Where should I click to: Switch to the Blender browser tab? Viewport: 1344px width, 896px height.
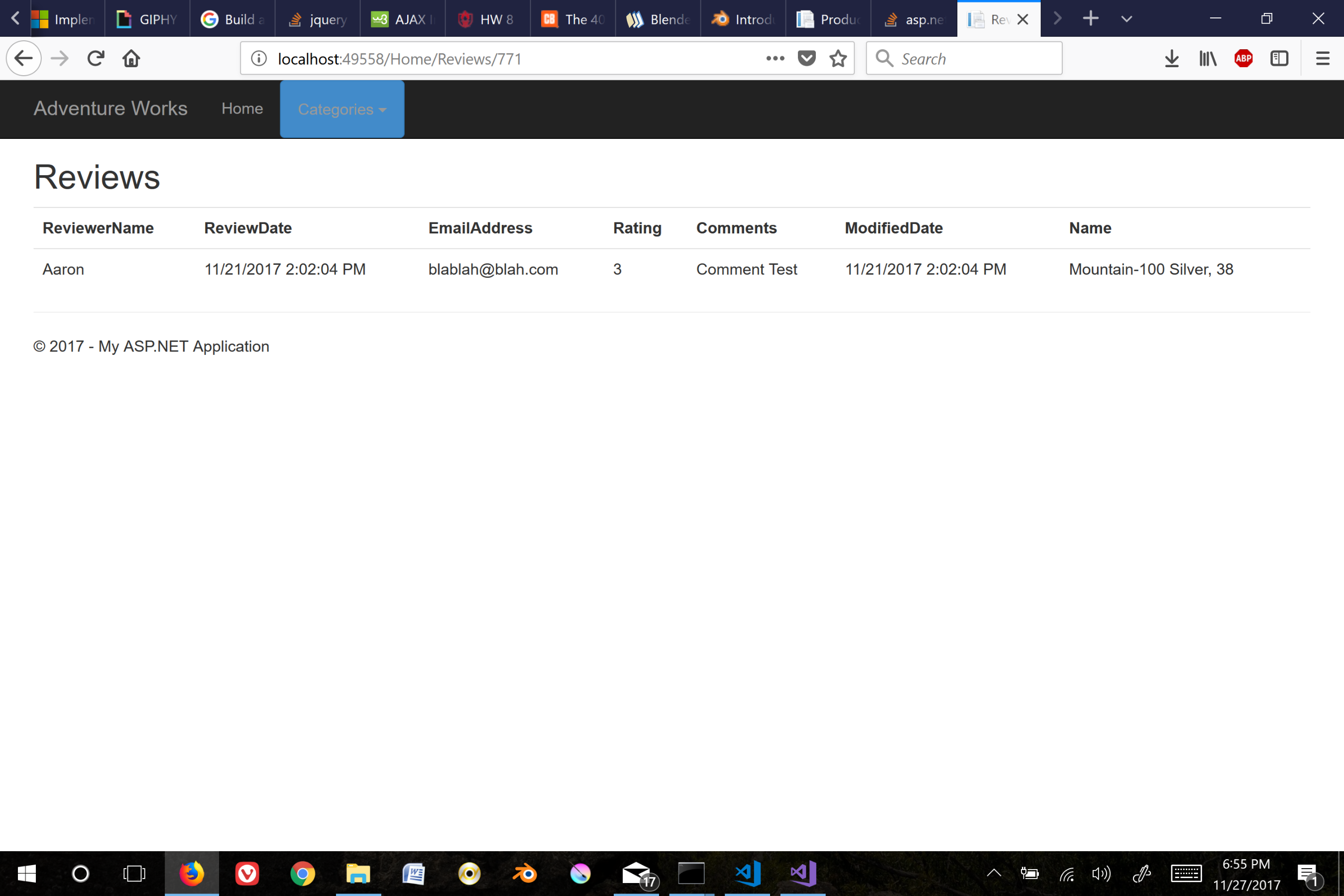657,18
